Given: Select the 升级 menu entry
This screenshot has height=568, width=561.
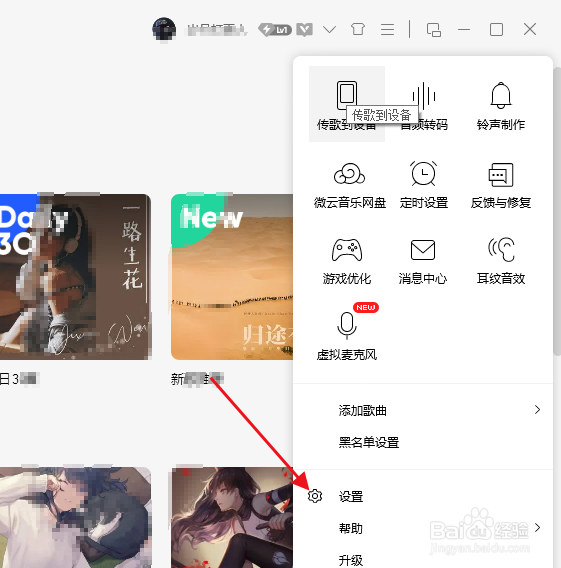Looking at the screenshot, I should tap(423, 560).
